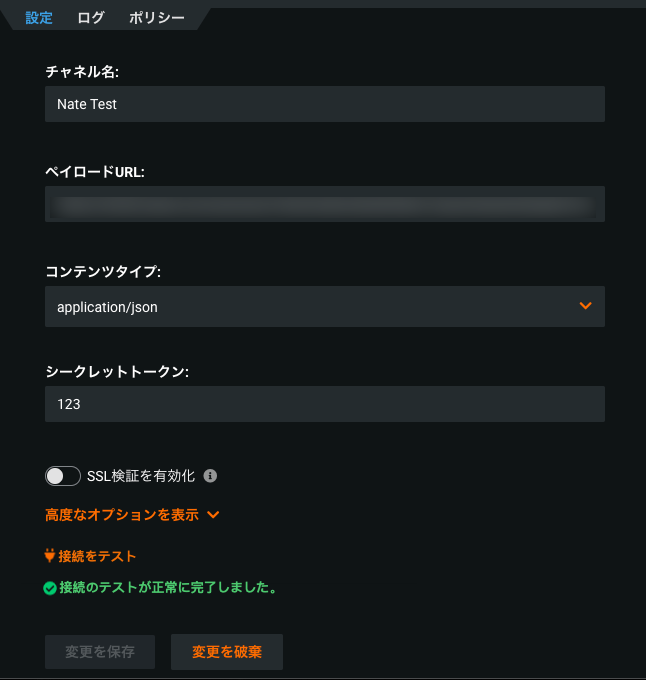Open the コンテンツタイプ application/json dropdown
This screenshot has height=680, width=646.
(324, 307)
